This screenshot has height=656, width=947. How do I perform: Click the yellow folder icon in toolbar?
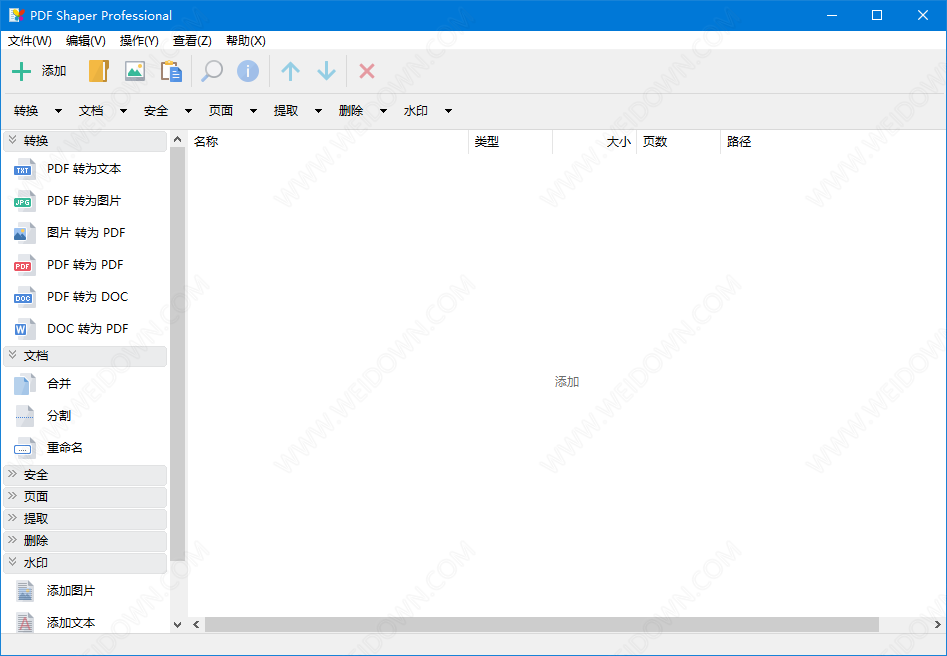[x=98, y=71]
